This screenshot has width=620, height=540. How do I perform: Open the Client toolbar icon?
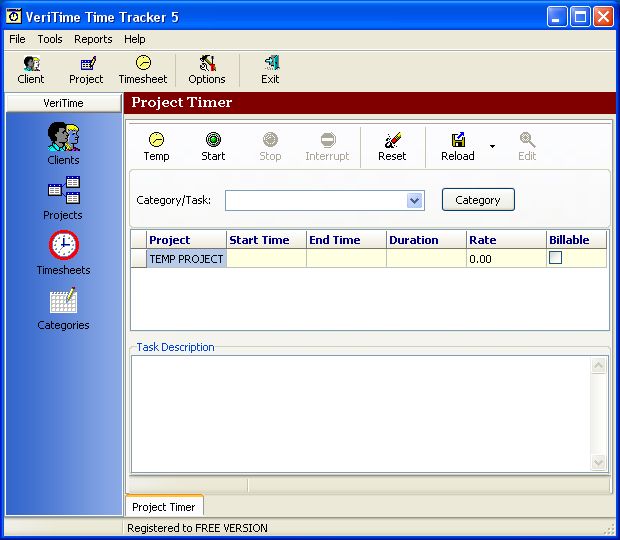(31, 70)
